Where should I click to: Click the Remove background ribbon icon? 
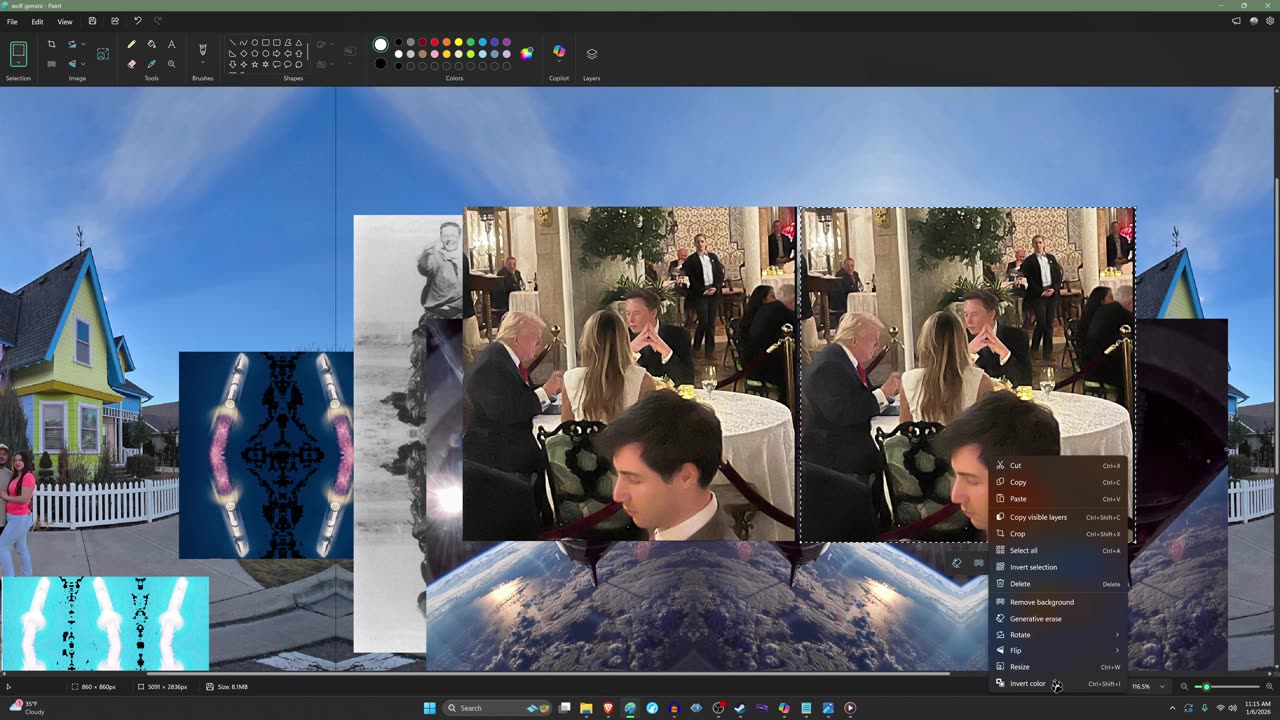point(51,64)
